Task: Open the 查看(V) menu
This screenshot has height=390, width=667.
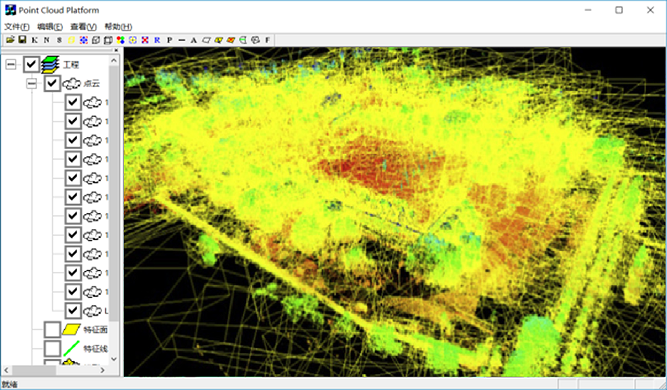Action: click(x=83, y=26)
